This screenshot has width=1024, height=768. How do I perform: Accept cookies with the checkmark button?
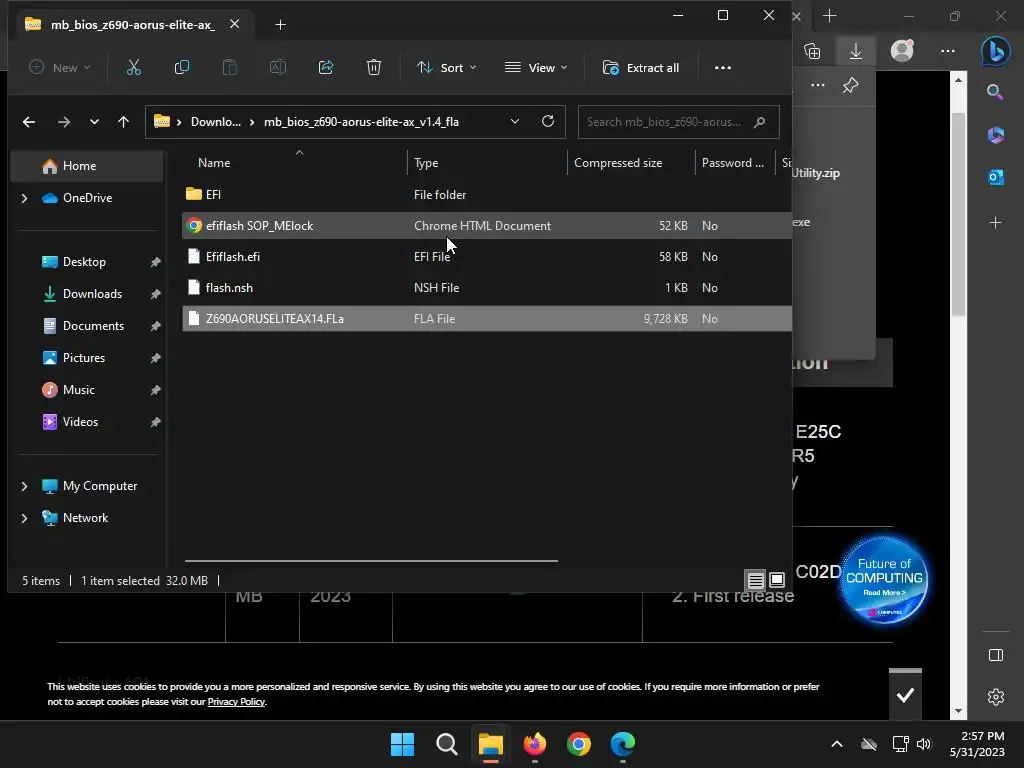tap(905, 696)
